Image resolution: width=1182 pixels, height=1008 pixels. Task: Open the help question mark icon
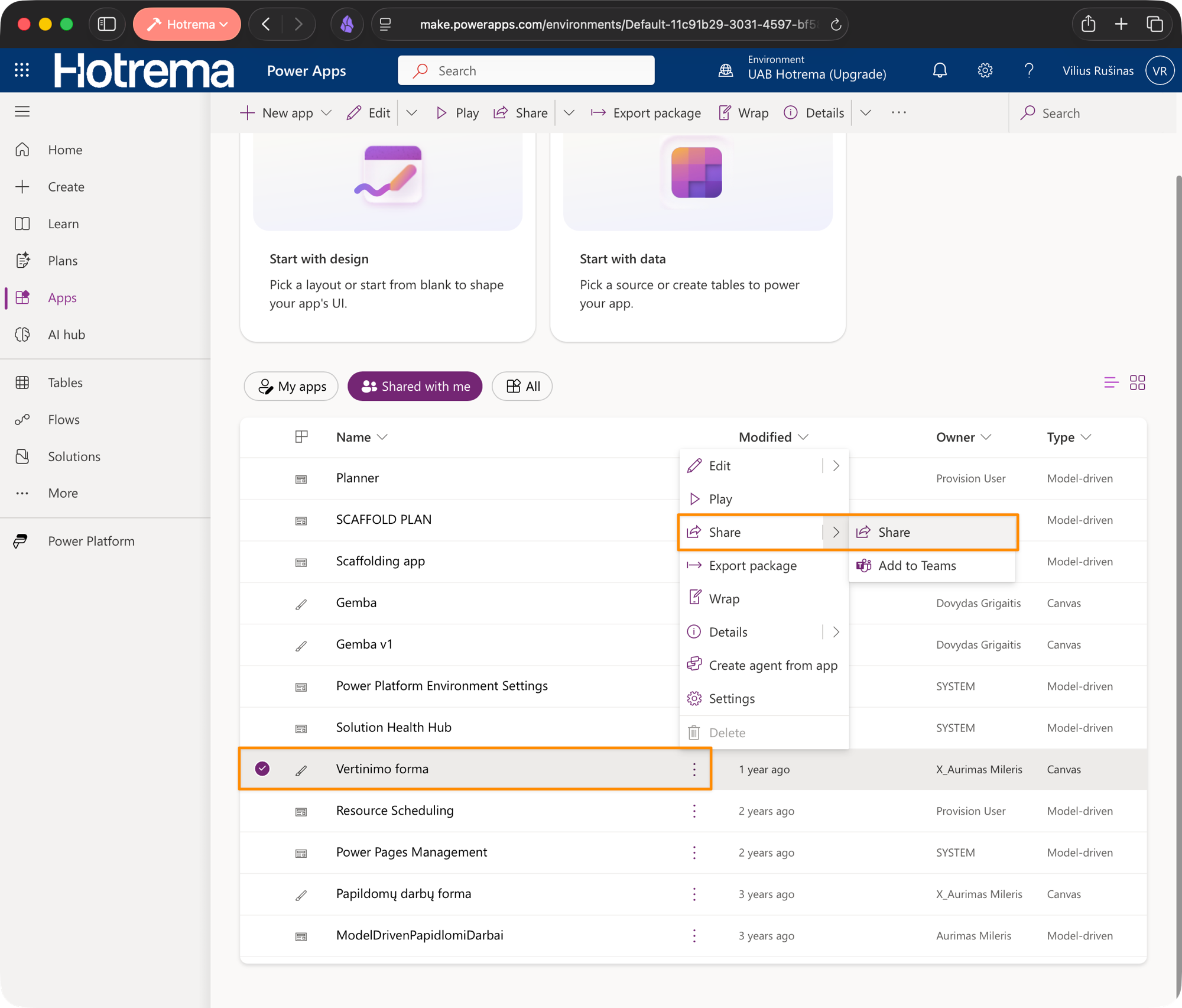point(1029,70)
